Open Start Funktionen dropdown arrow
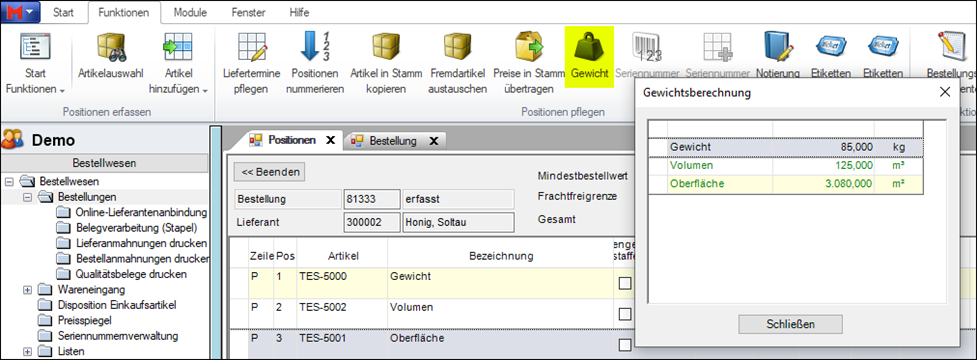The height and width of the screenshot is (360, 977). (62, 90)
